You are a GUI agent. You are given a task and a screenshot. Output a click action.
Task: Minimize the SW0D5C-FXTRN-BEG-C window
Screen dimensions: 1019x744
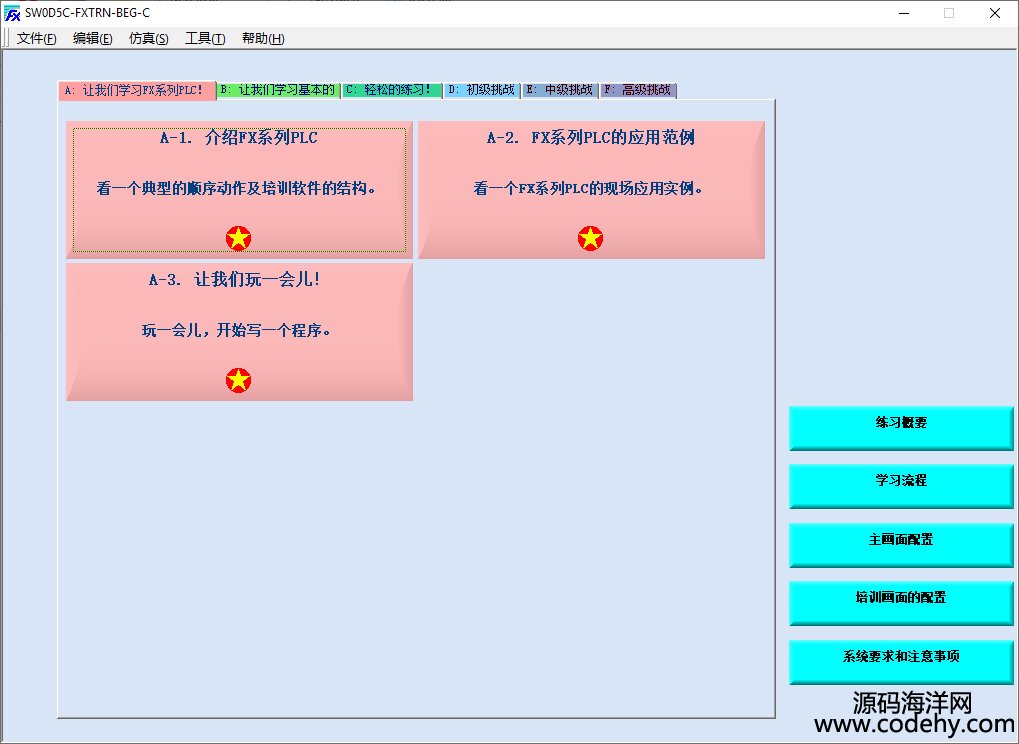[x=904, y=13]
